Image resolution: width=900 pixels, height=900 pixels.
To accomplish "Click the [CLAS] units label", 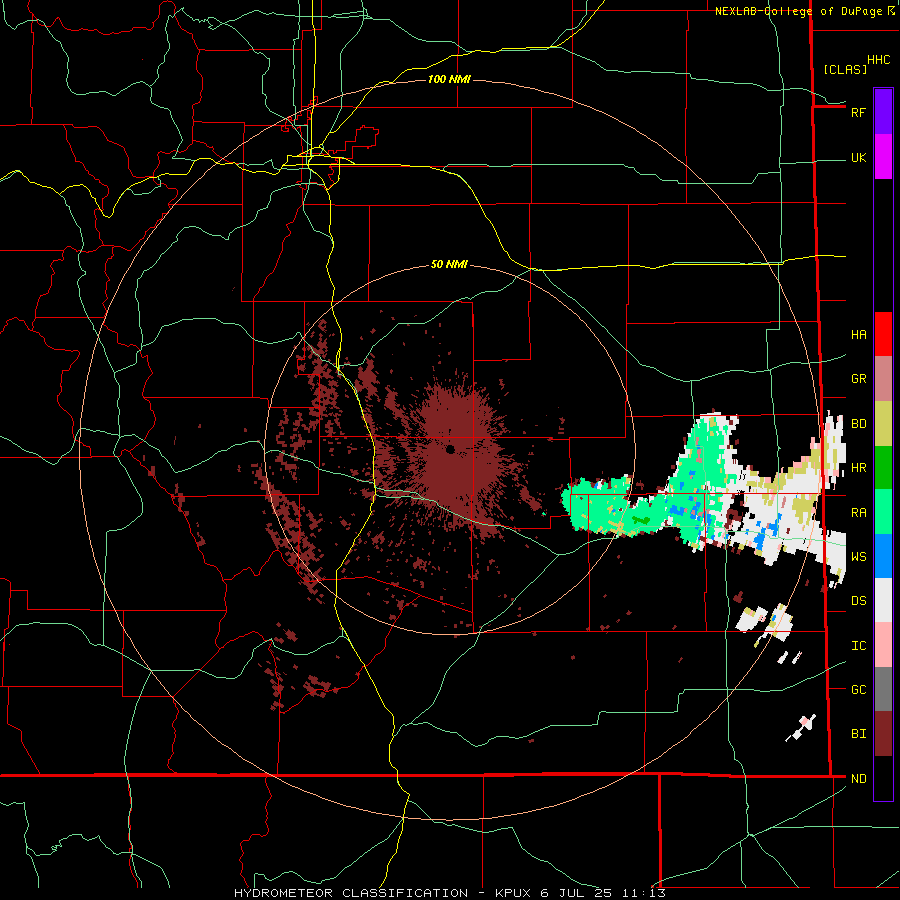I will (845, 69).
